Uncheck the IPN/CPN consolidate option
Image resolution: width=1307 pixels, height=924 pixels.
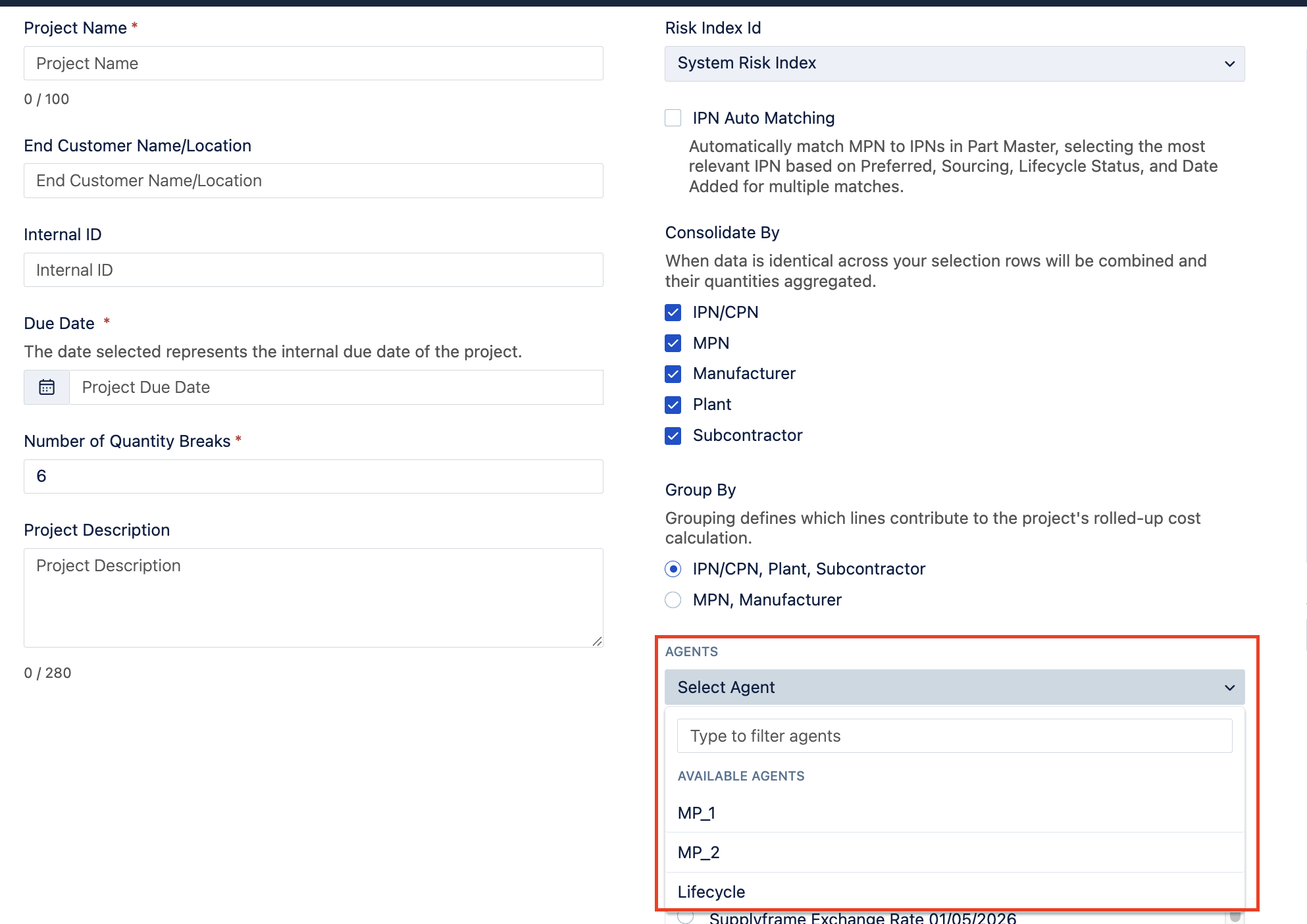click(673, 312)
